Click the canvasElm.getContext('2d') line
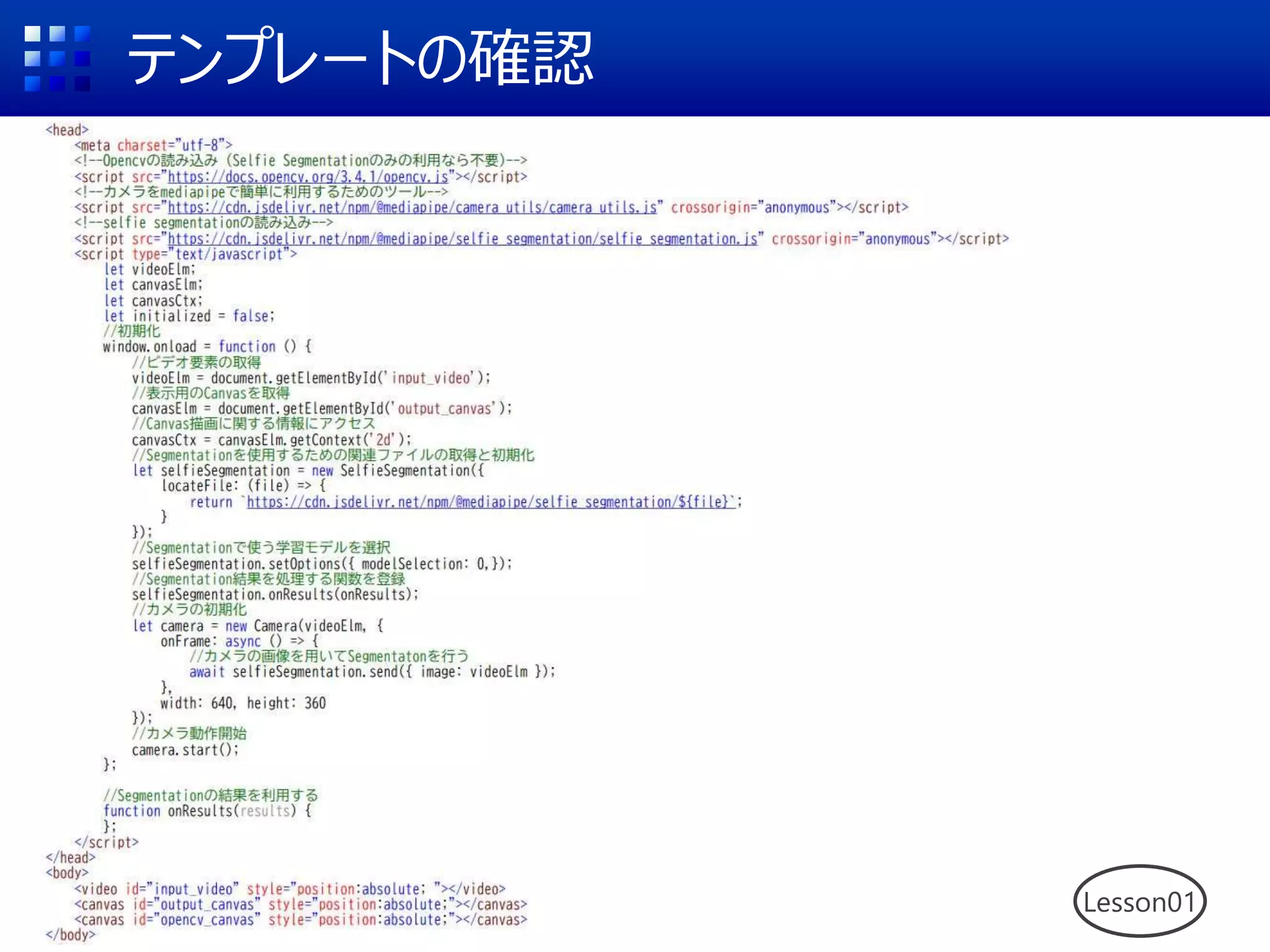1270x952 pixels. point(272,440)
